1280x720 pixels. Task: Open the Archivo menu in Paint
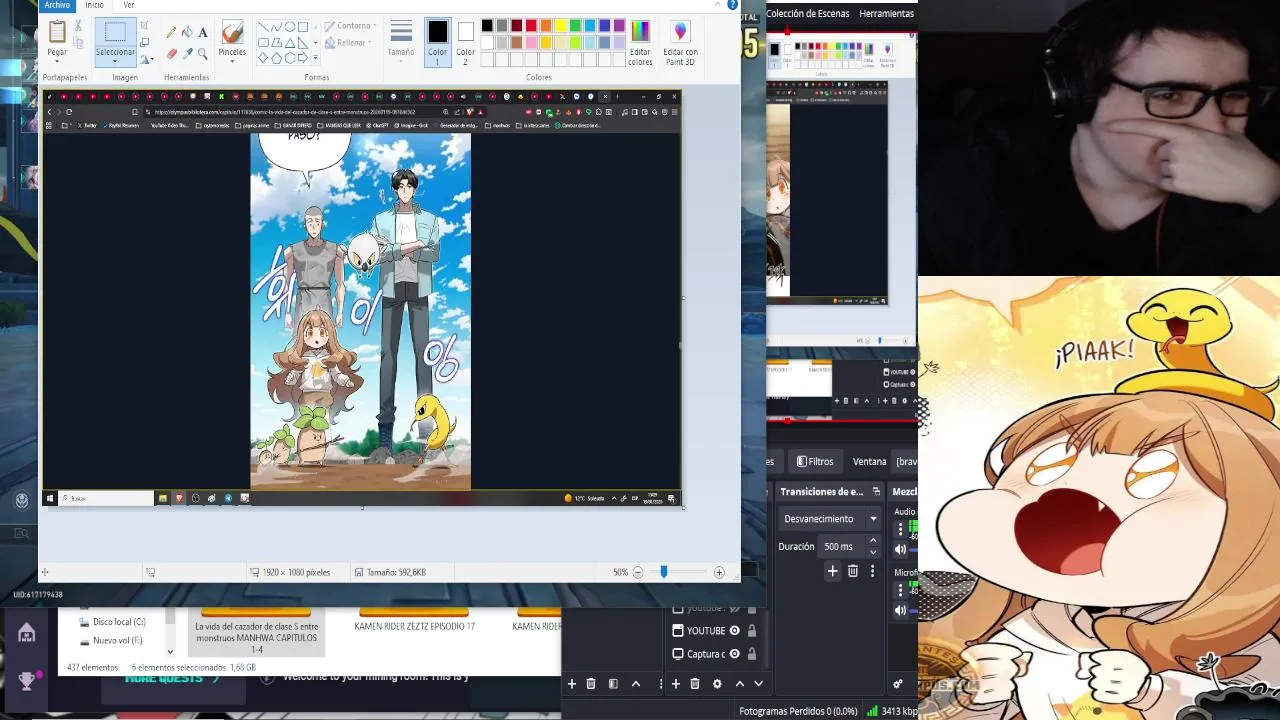[x=57, y=5]
